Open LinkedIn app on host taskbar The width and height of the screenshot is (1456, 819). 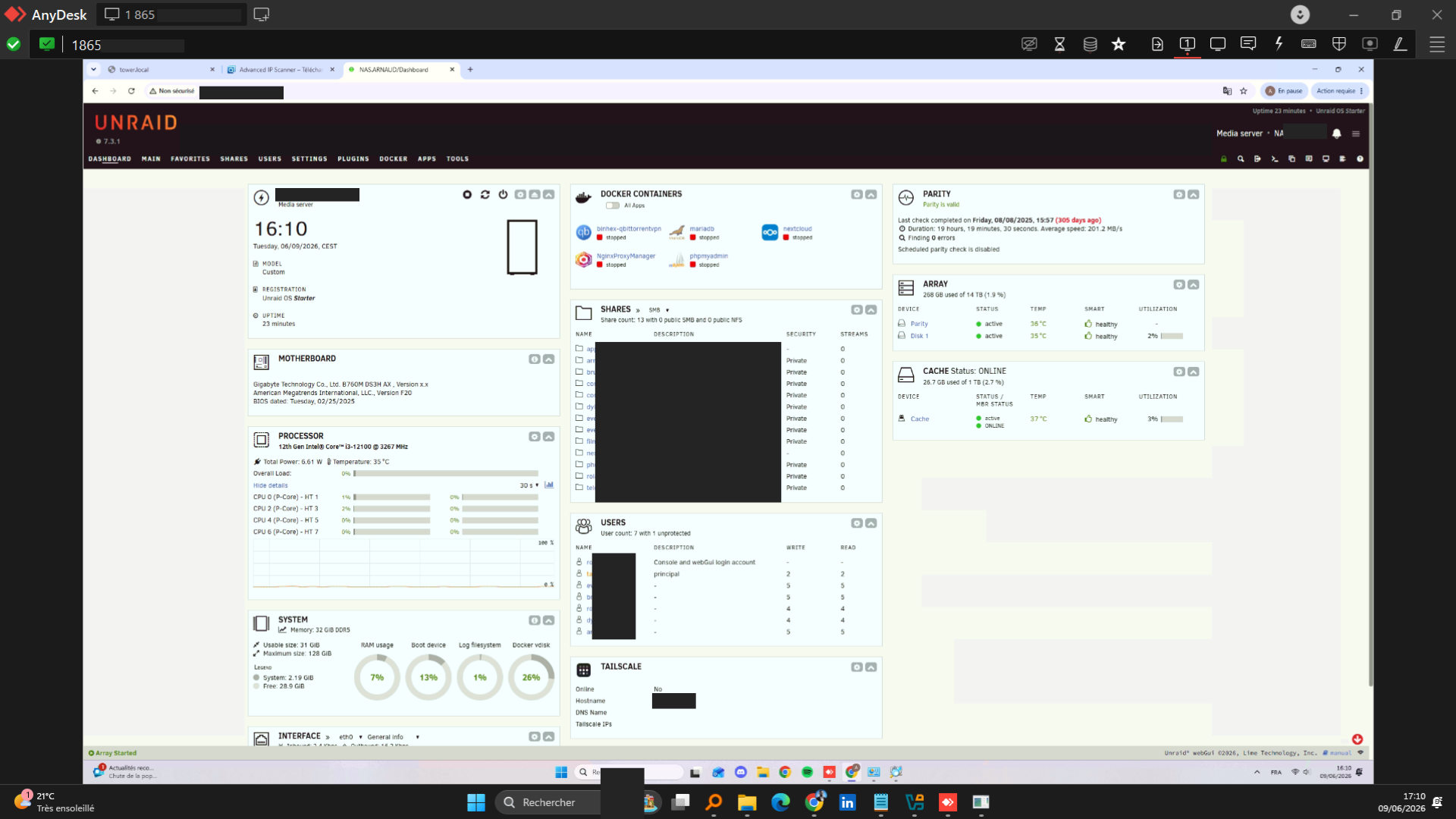point(847,802)
